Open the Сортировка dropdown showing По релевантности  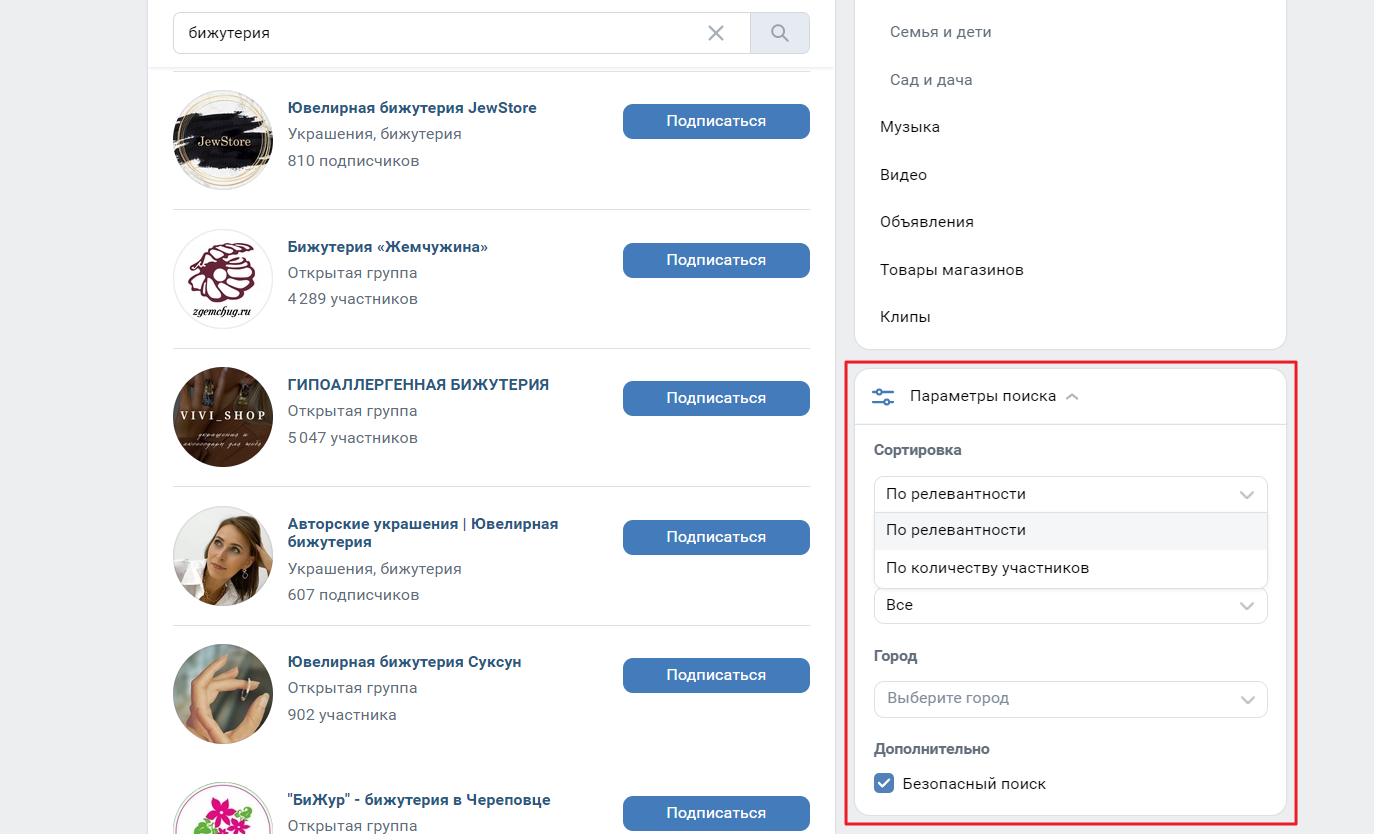pos(1070,494)
